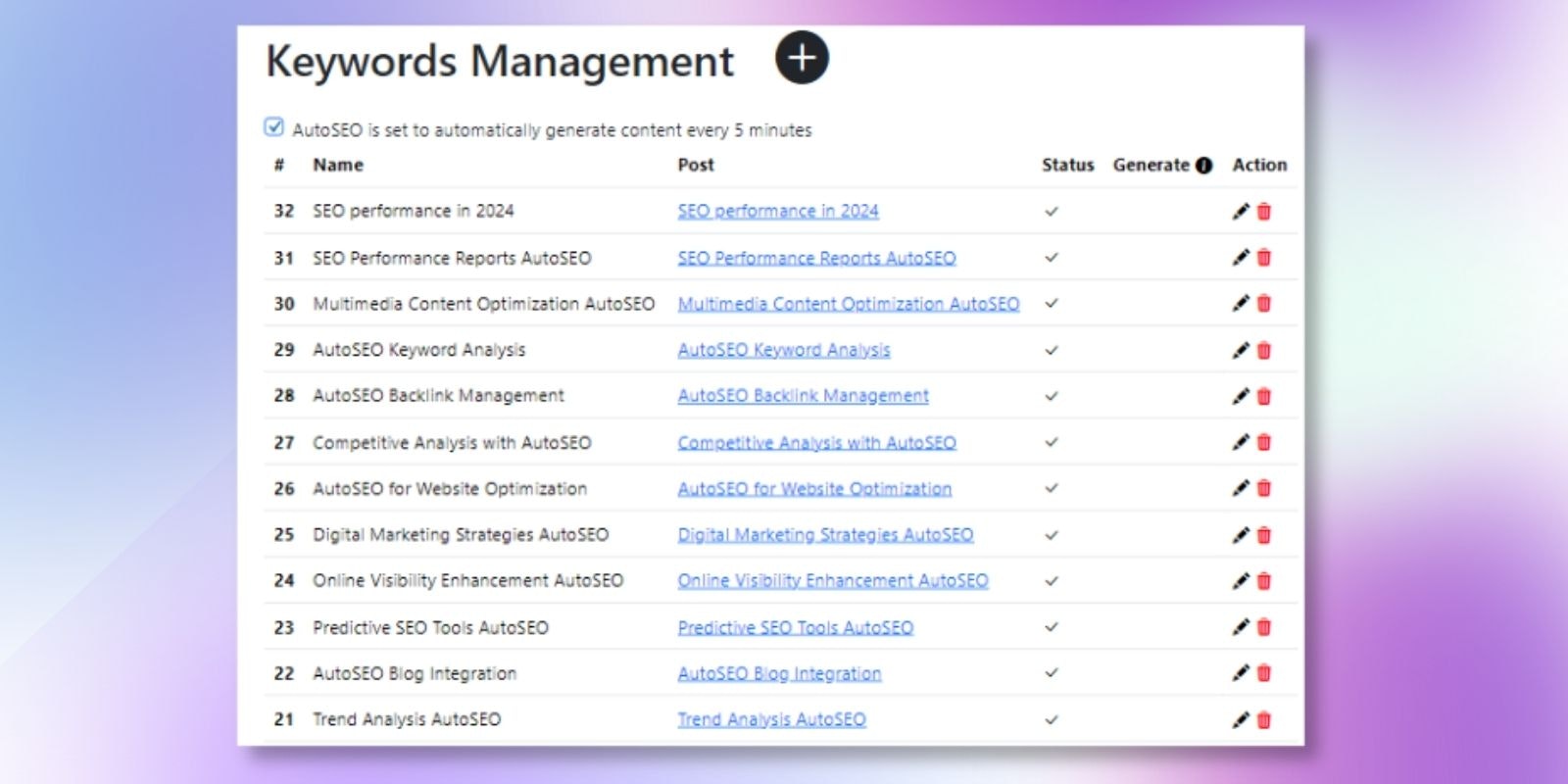Screen dimensions: 1568x784
Task: Open the SEO Performance Reports AutoSEO post link
Action: pyautogui.click(x=816, y=258)
